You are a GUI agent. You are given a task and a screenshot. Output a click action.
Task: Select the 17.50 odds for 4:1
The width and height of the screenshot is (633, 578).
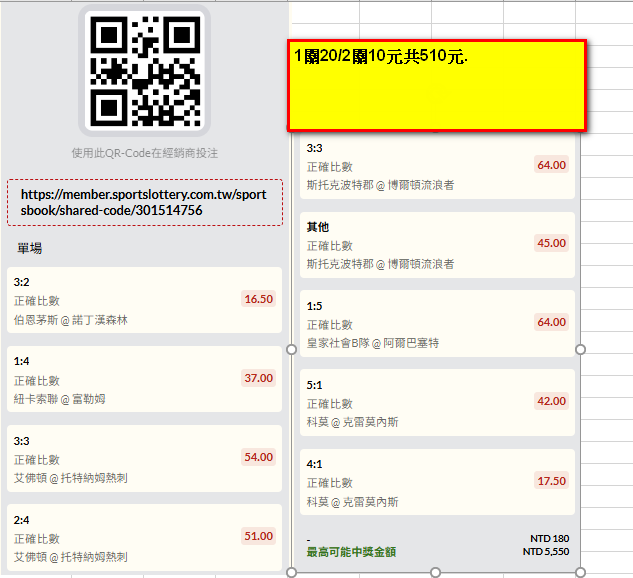pyautogui.click(x=551, y=481)
